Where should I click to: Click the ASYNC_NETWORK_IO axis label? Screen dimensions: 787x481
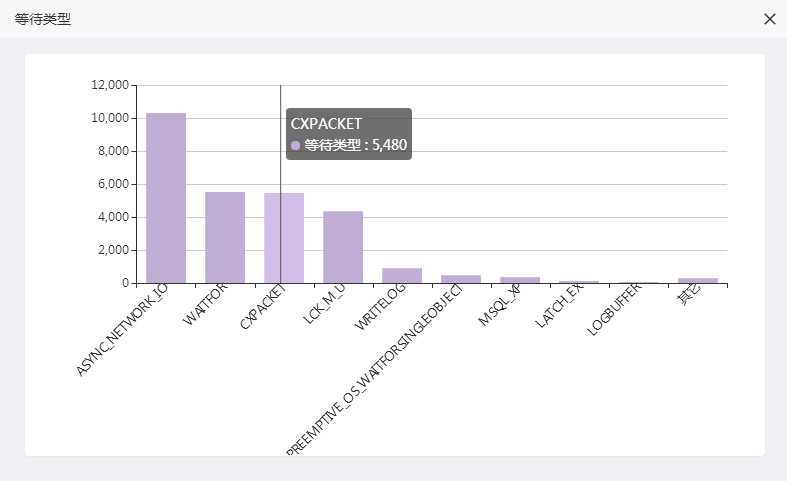point(122,330)
